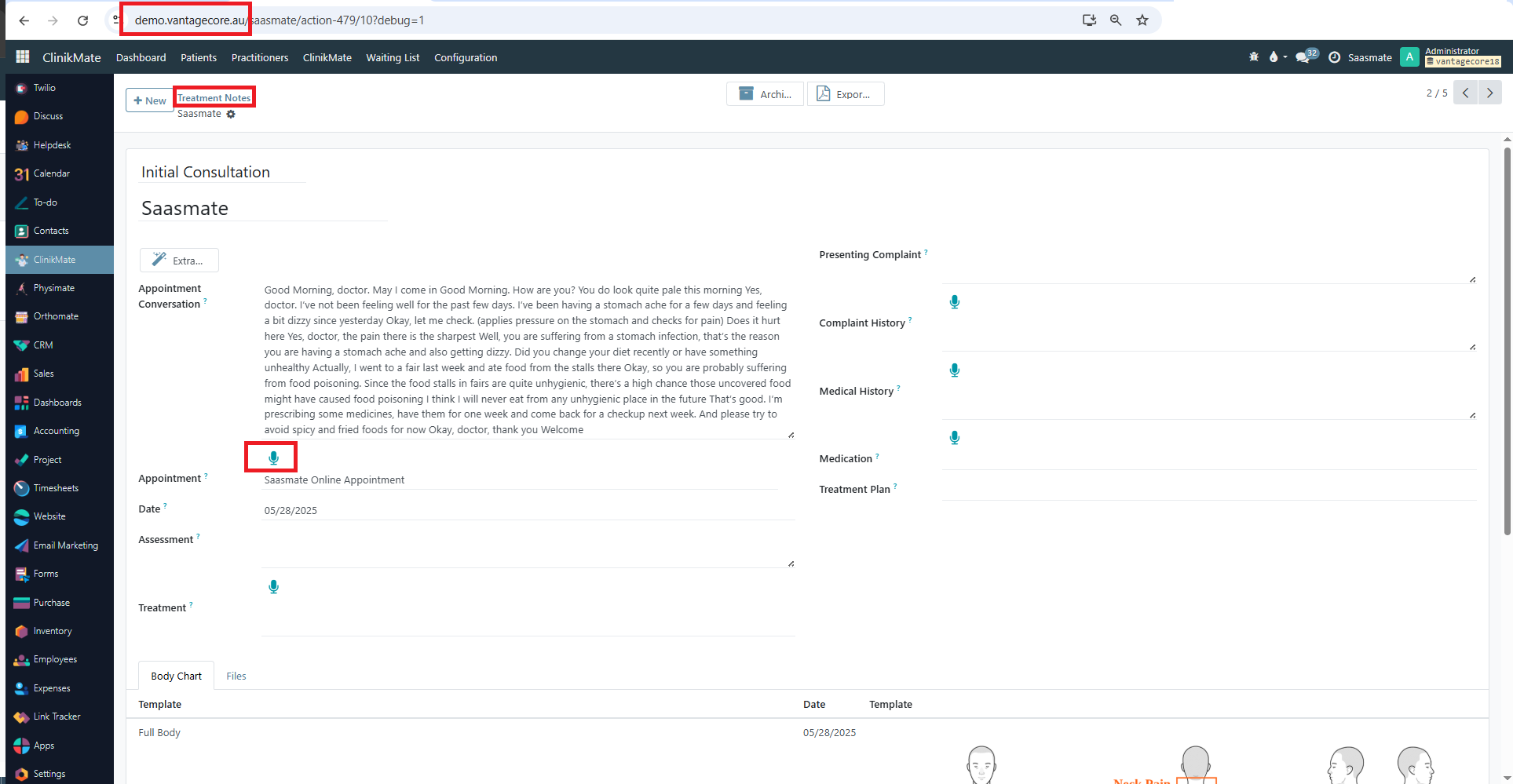Click the debug bug icon in the top bar
Screen dimensions: 1513x784
pyautogui.click(x=1253, y=57)
